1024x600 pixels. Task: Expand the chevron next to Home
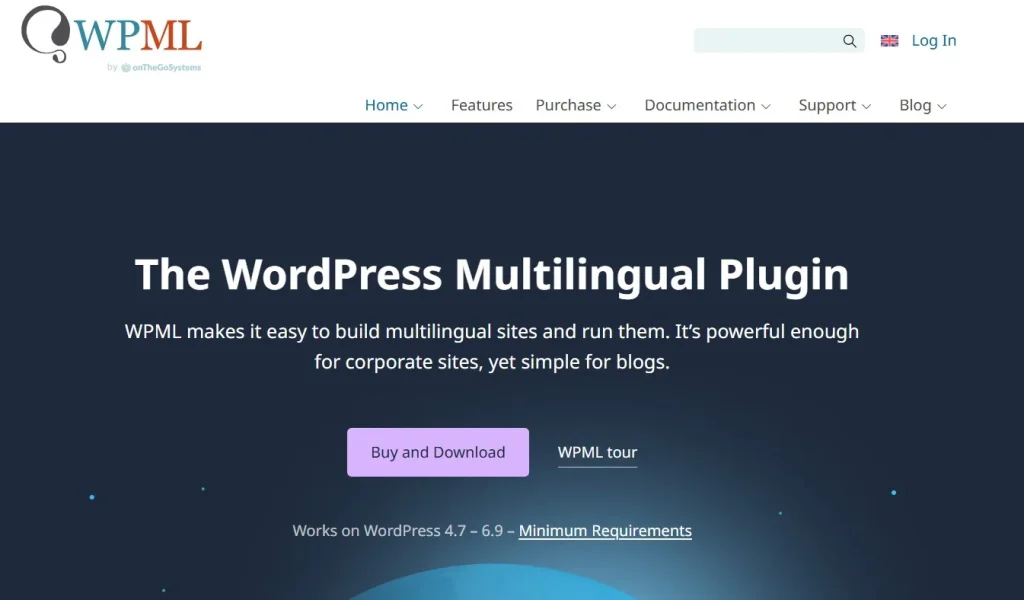(419, 106)
